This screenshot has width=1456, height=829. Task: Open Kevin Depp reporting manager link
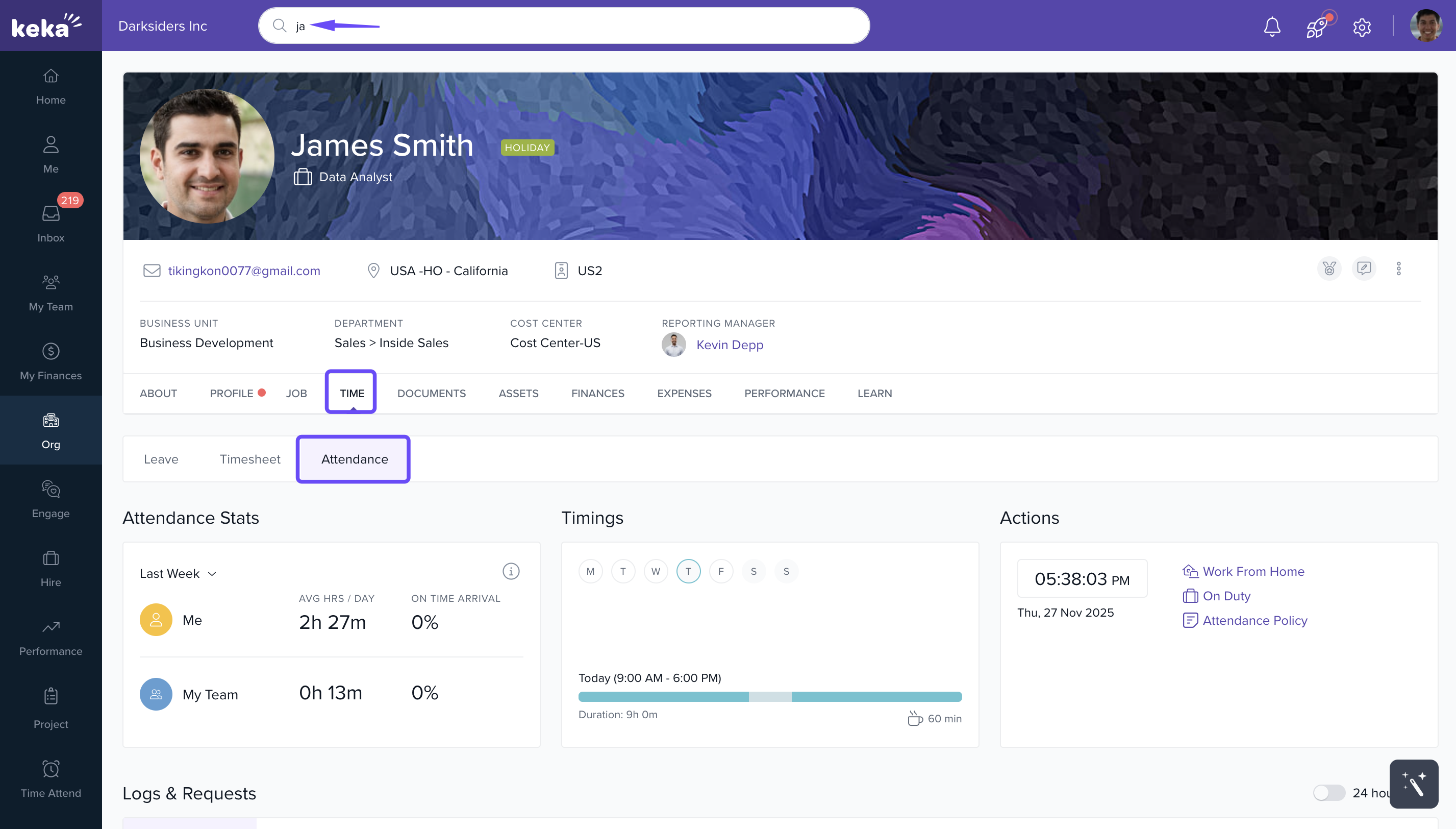(730, 345)
